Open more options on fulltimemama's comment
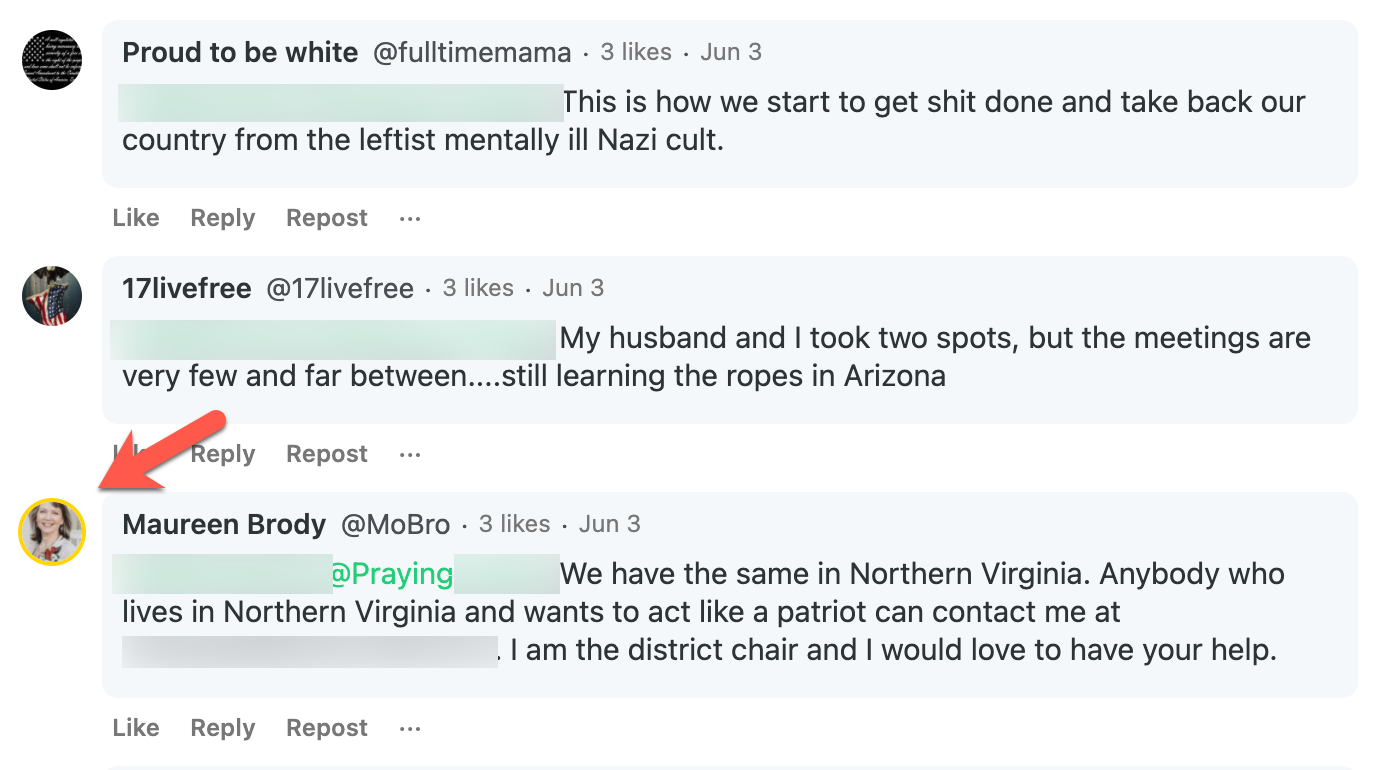 [410, 218]
